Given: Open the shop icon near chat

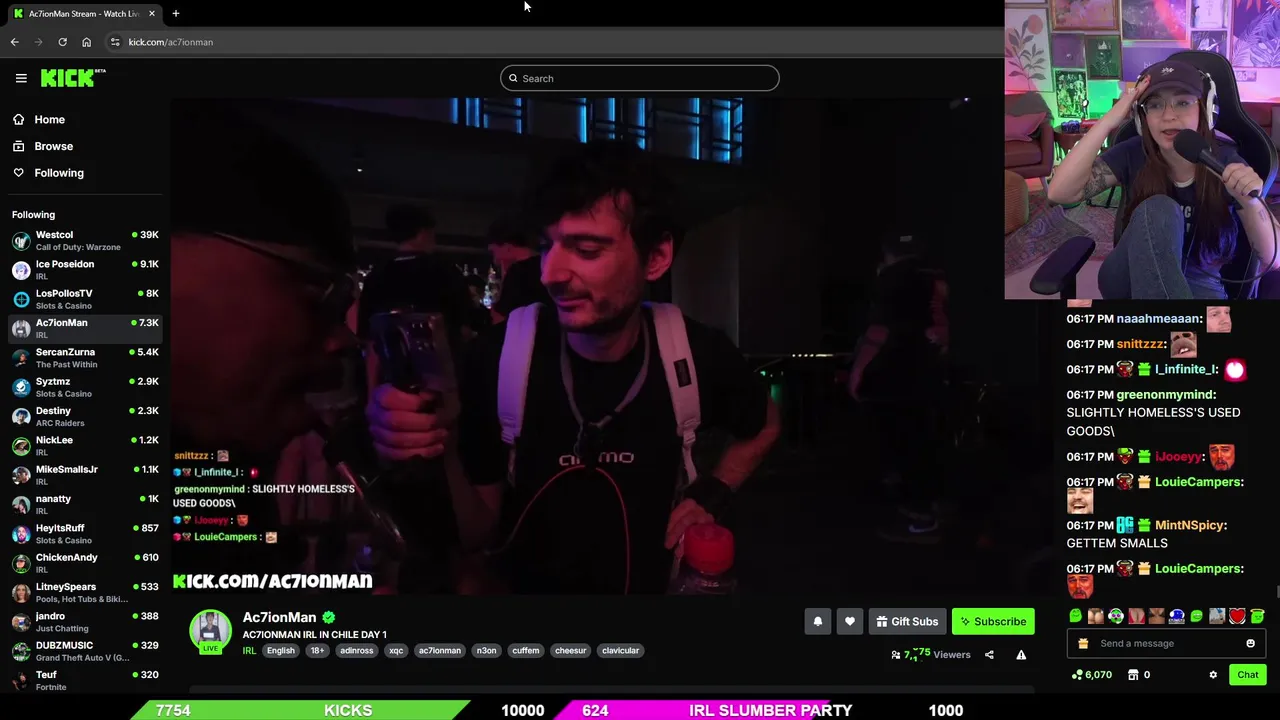Looking at the screenshot, I should tap(1133, 675).
